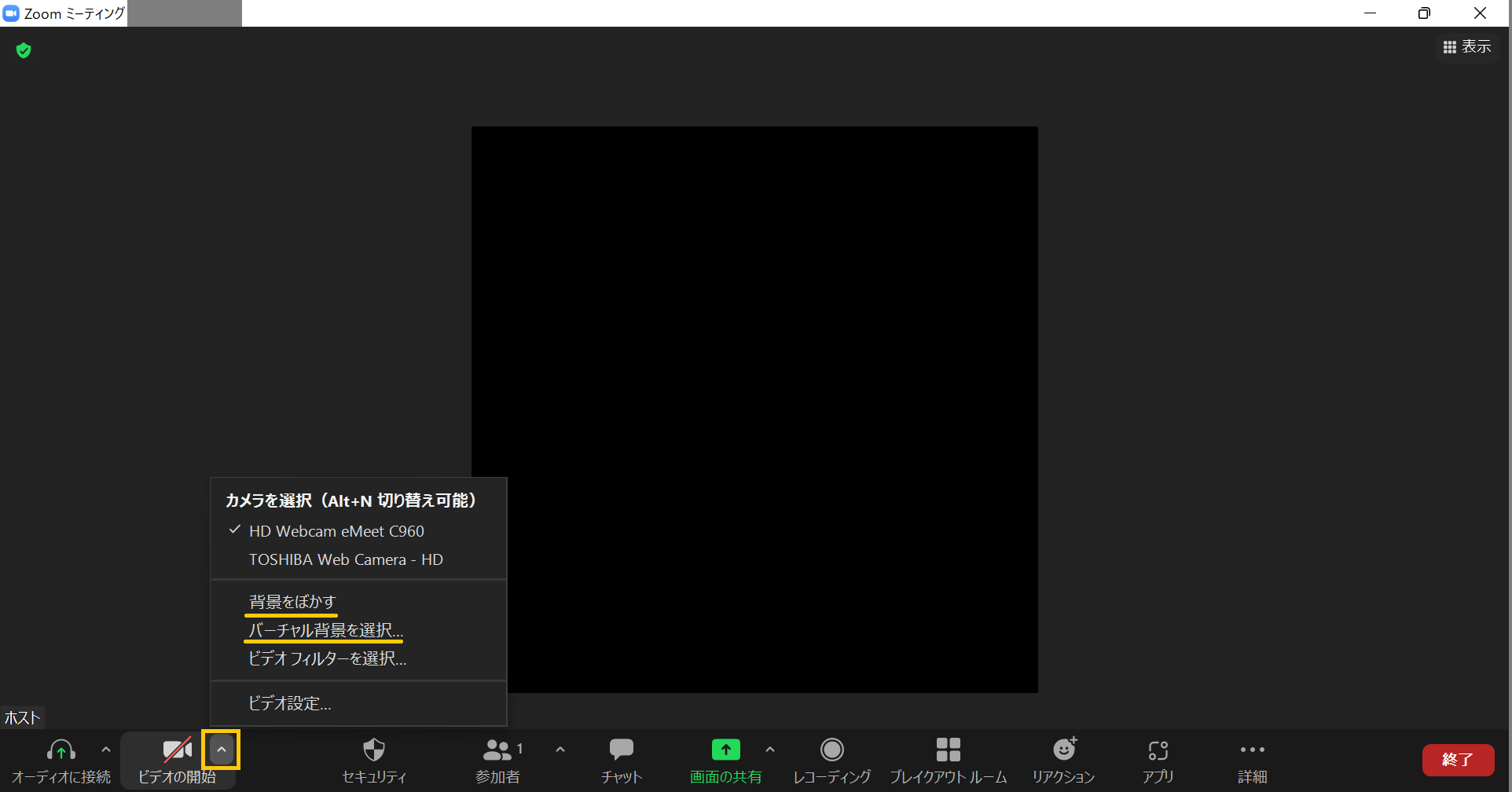Open the Reactions smiley icon
This screenshot has height=792, width=1512.
click(x=1064, y=750)
